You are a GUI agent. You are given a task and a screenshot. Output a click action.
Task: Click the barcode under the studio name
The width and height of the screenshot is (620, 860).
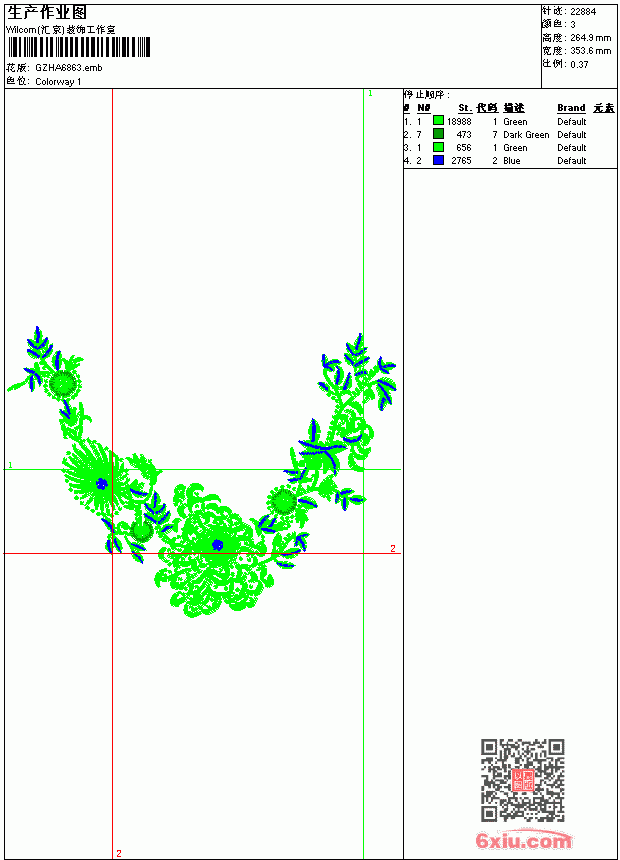(x=78, y=47)
